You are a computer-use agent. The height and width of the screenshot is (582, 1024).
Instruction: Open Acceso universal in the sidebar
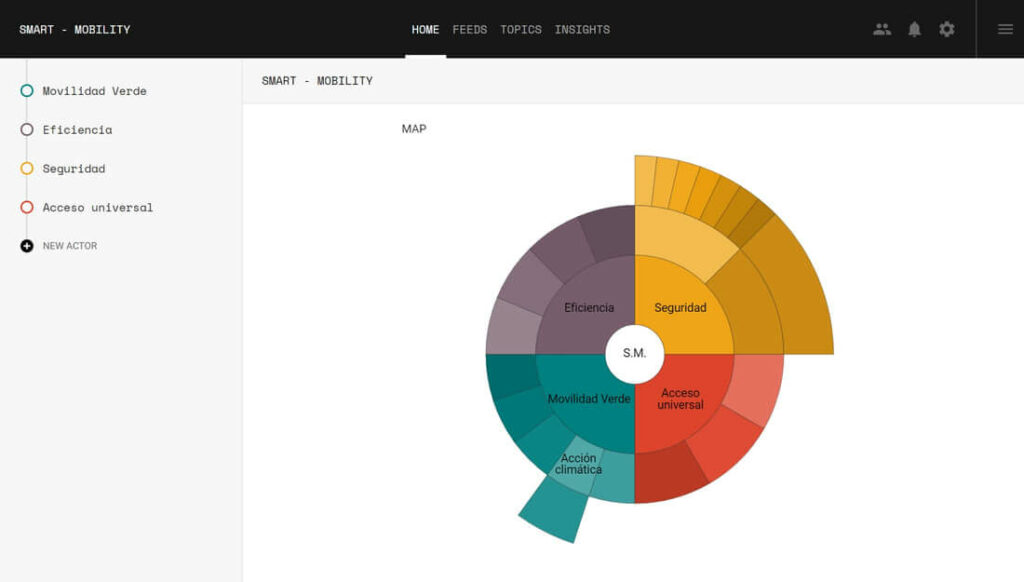click(97, 207)
